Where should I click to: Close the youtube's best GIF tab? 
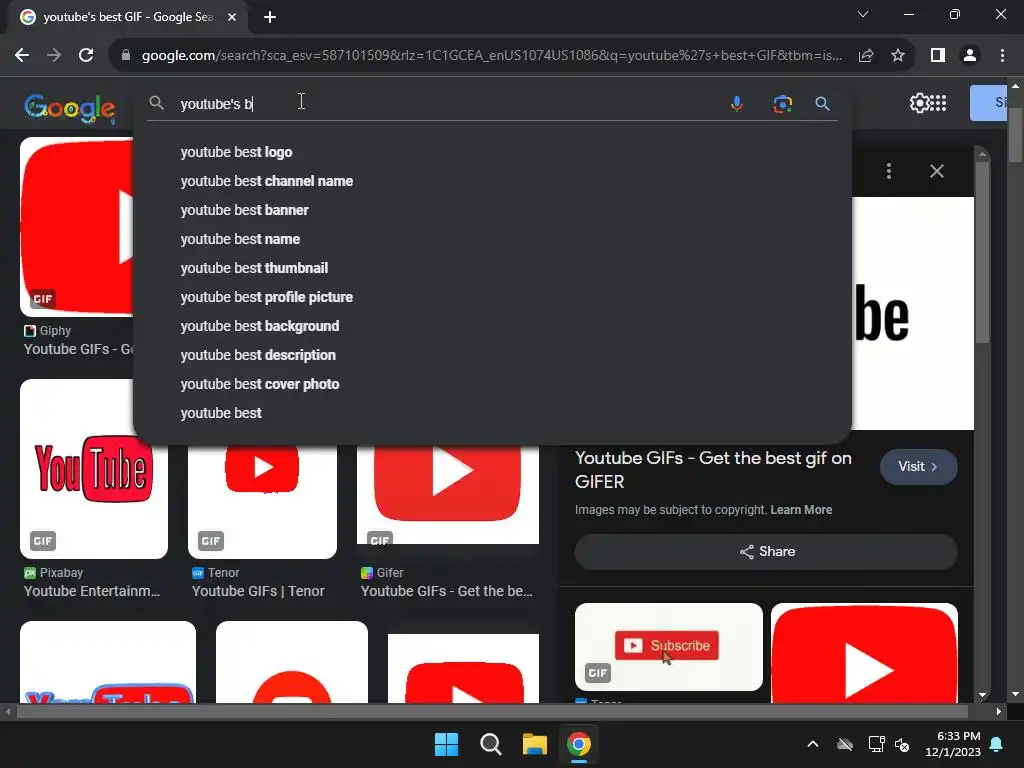[232, 17]
